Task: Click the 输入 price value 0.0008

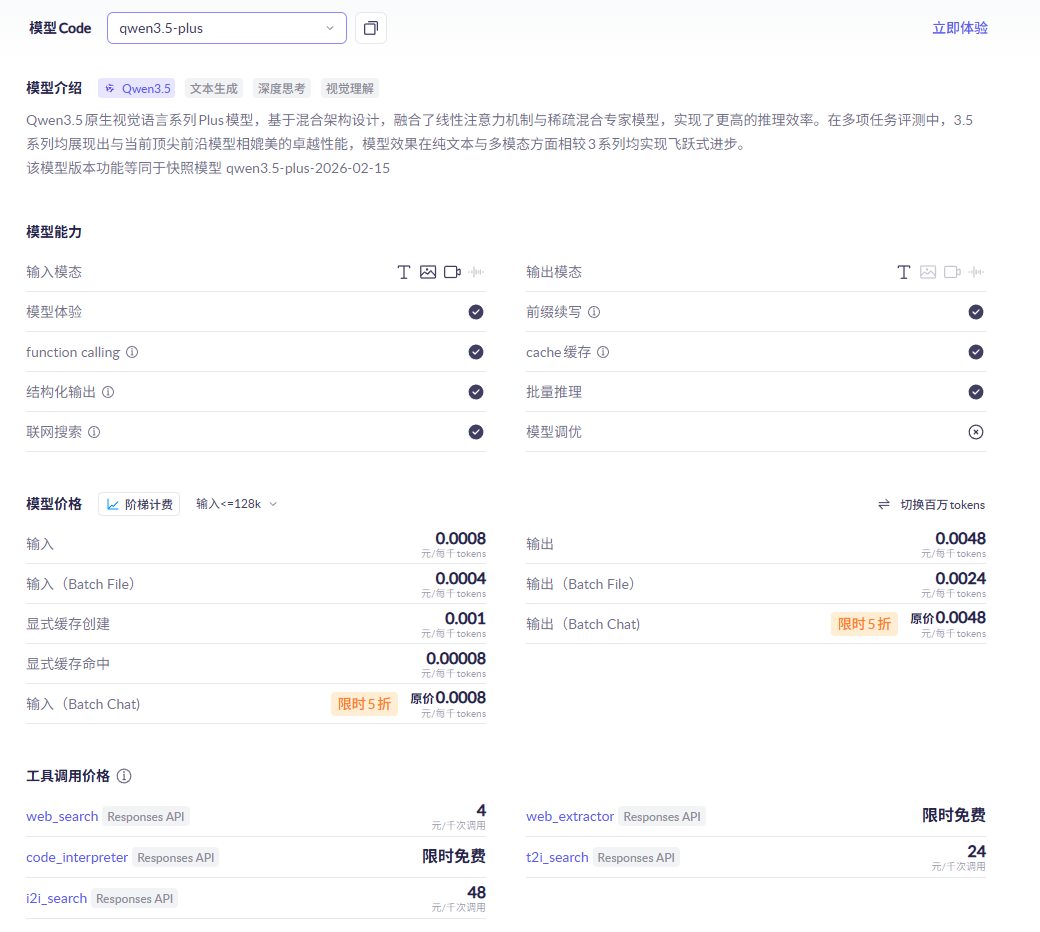Action: (x=460, y=539)
